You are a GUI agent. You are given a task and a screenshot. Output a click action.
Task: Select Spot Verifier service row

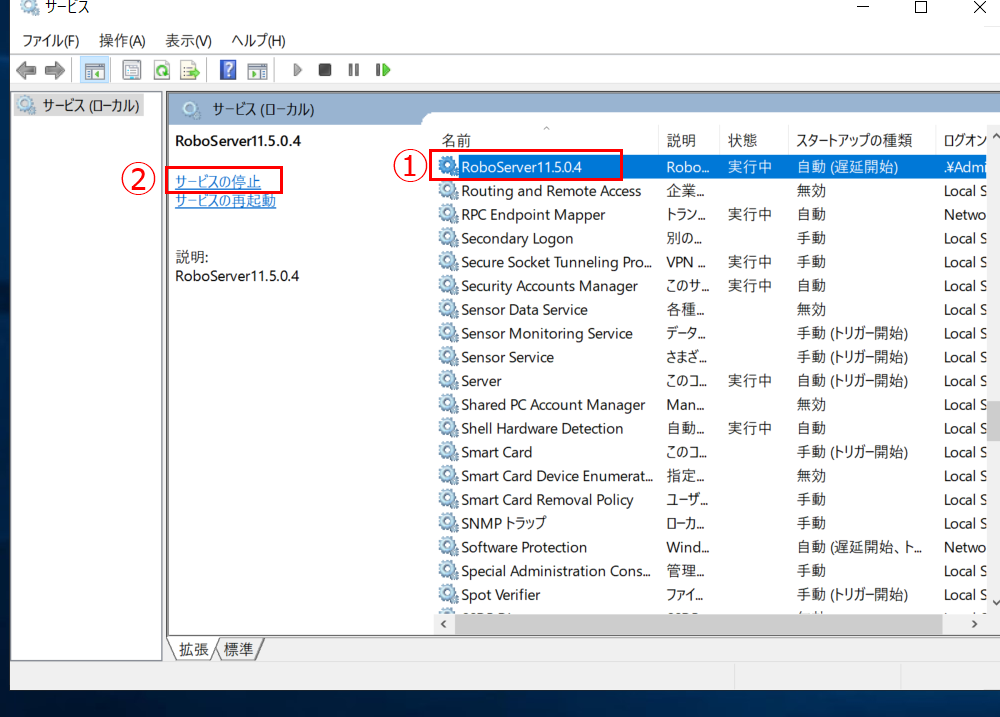pyautogui.click(x=712, y=595)
